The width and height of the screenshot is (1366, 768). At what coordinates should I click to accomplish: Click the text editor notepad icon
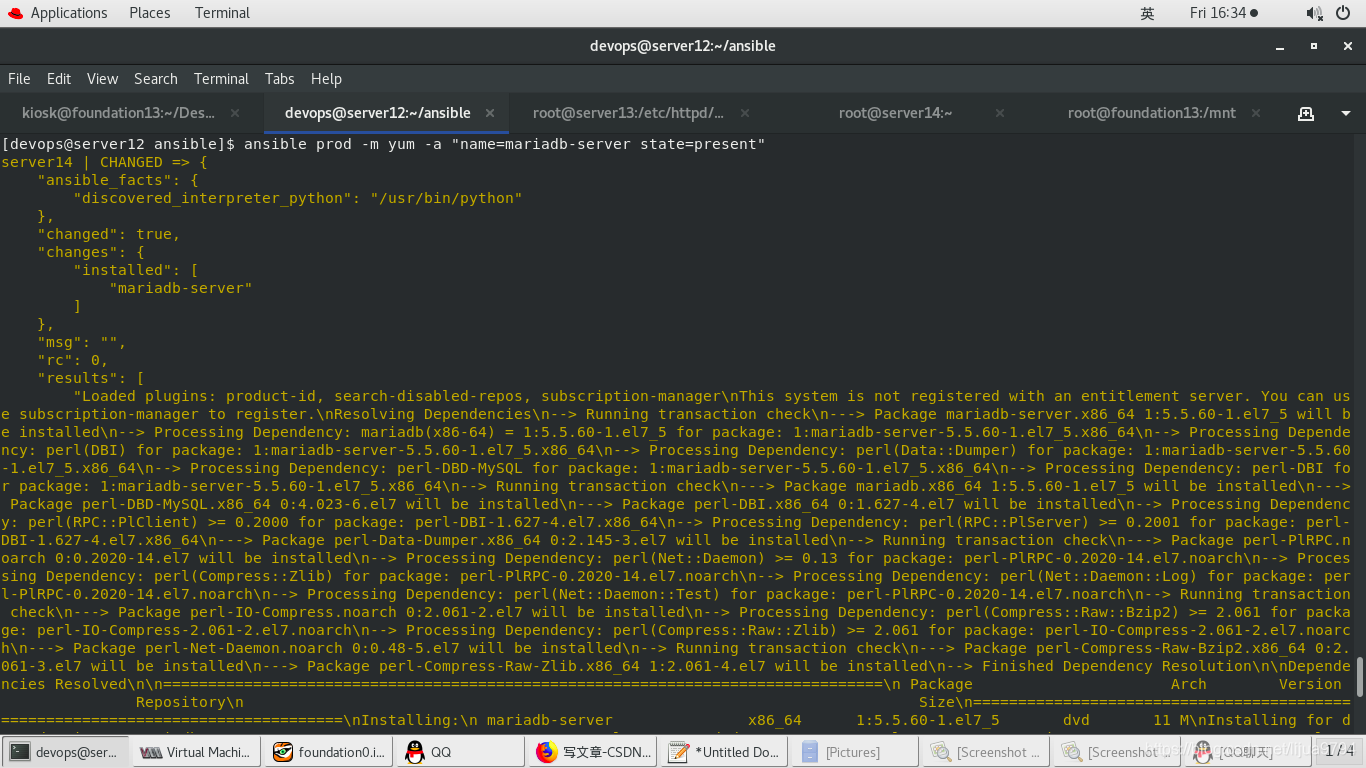coord(679,752)
